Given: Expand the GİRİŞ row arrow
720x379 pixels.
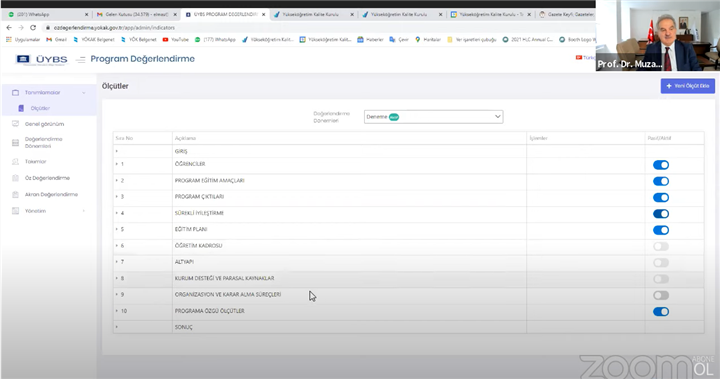Looking at the screenshot, I should click(117, 151).
